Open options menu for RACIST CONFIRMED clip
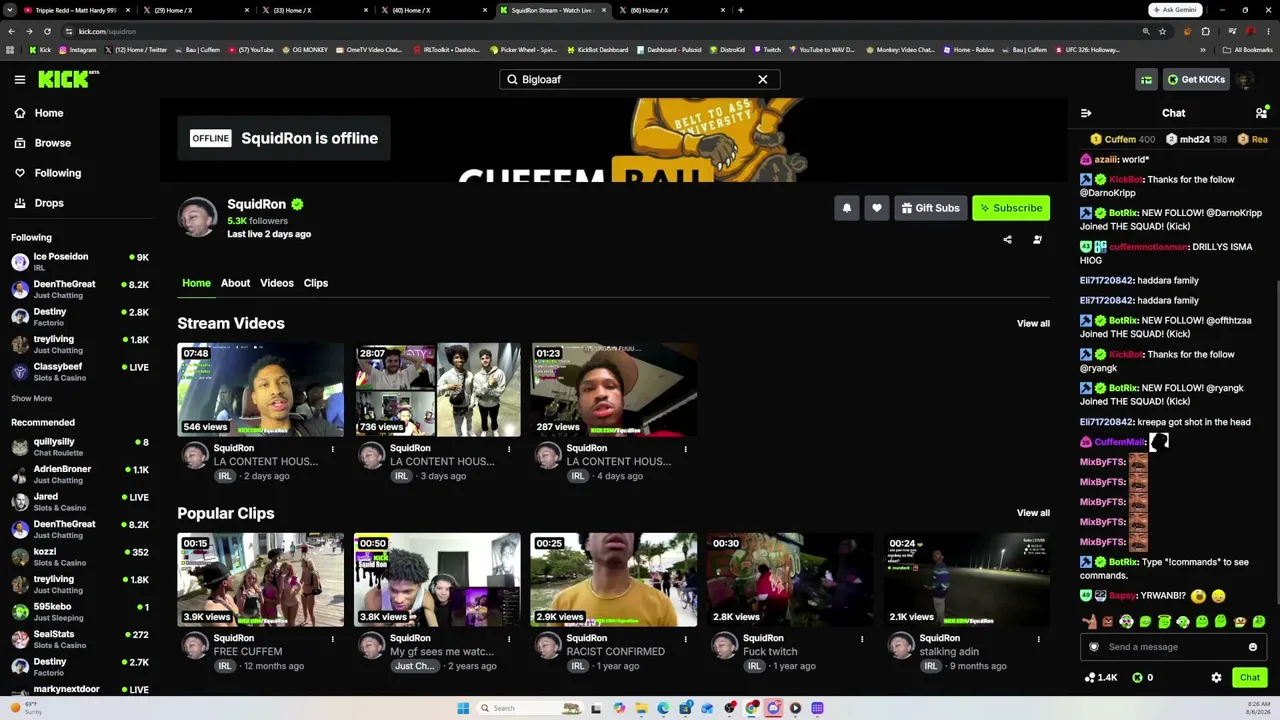 pyautogui.click(x=685, y=639)
